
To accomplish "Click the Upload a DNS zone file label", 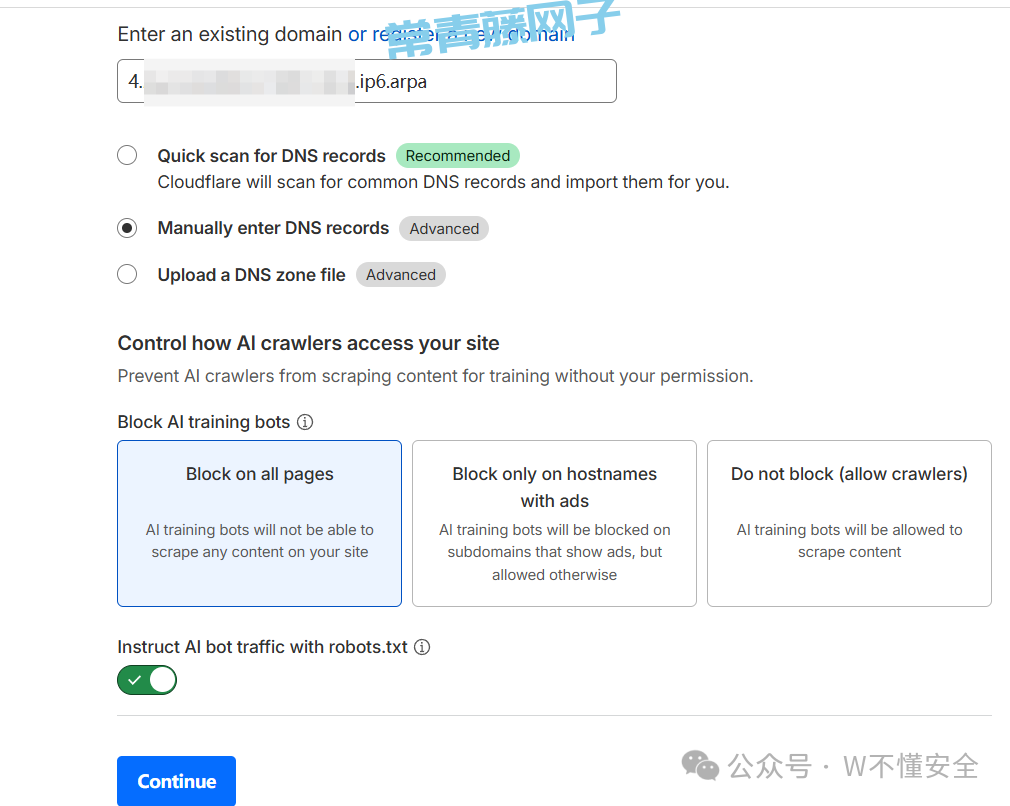I will pyautogui.click(x=251, y=275).
